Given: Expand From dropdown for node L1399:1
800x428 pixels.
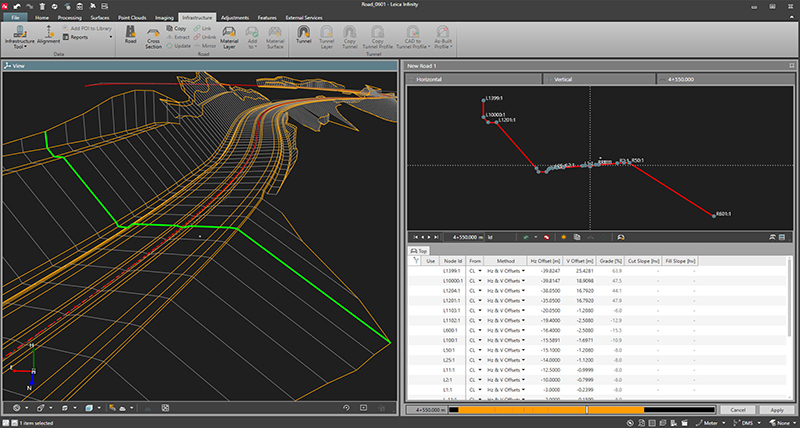Looking at the screenshot, I should click(479, 270).
